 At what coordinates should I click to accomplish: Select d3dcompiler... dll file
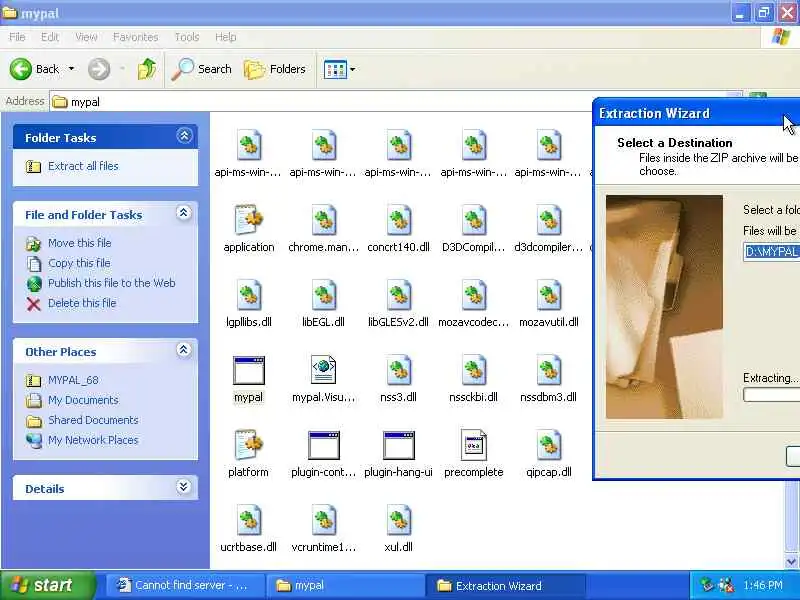pyautogui.click(x=548, y=219)
